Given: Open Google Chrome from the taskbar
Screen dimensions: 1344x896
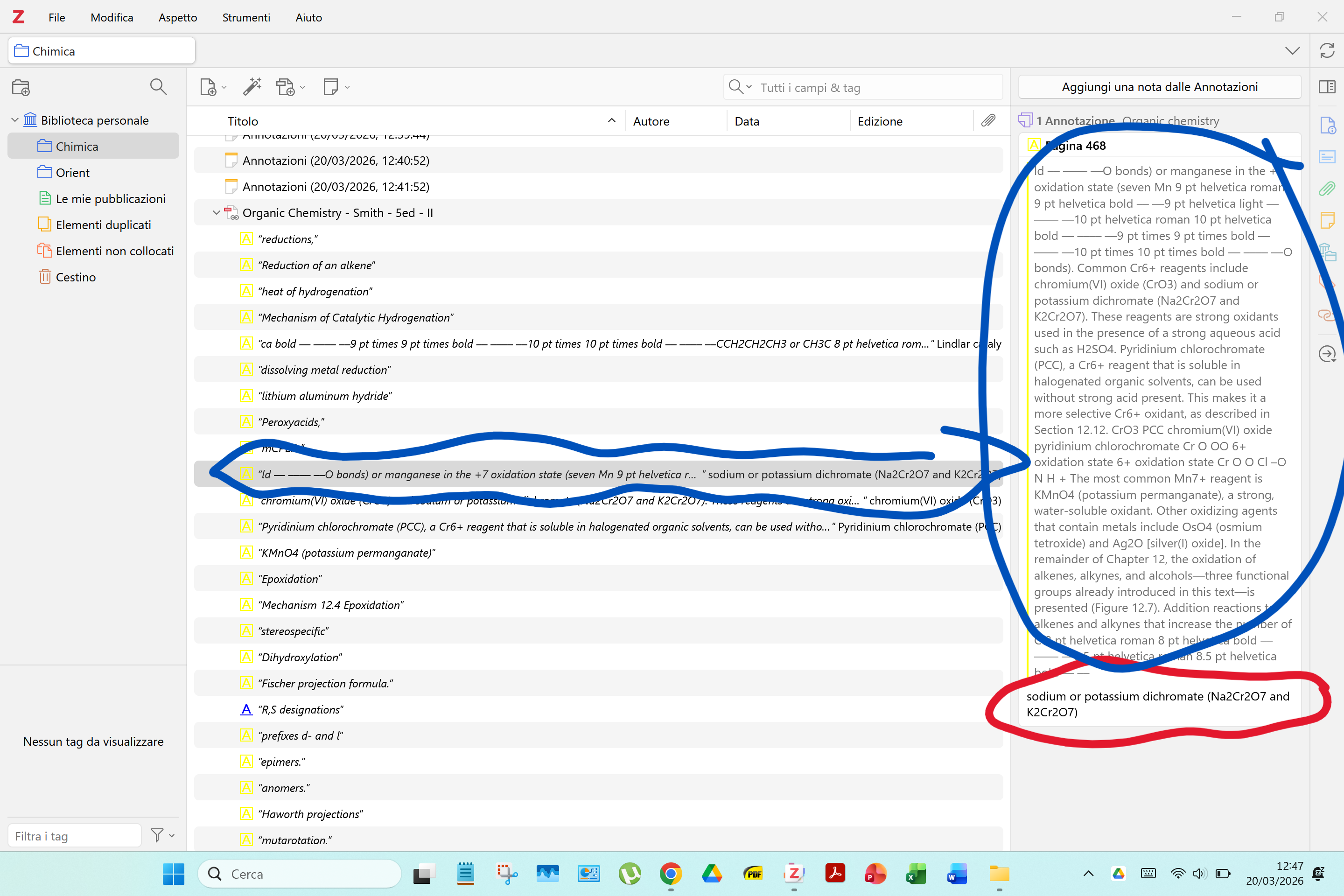Looking at the screenshot, I should (670, 874).
